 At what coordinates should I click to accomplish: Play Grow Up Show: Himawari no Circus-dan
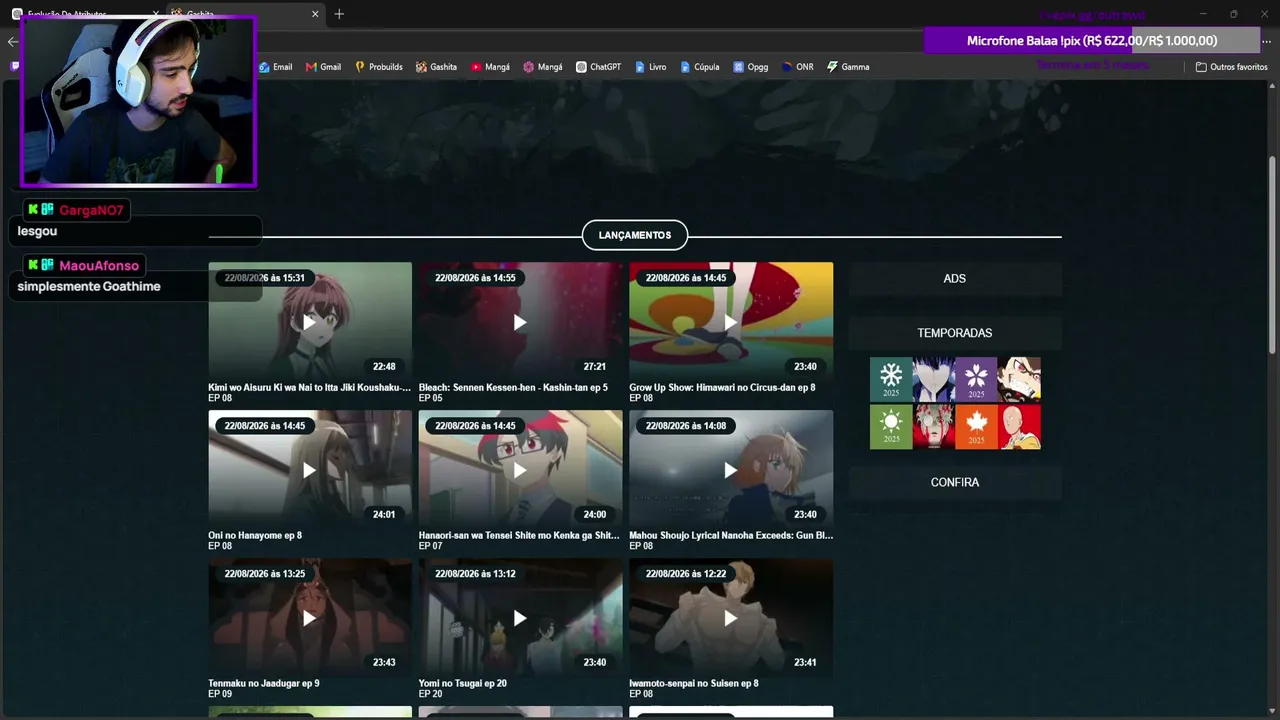[731, 322]
